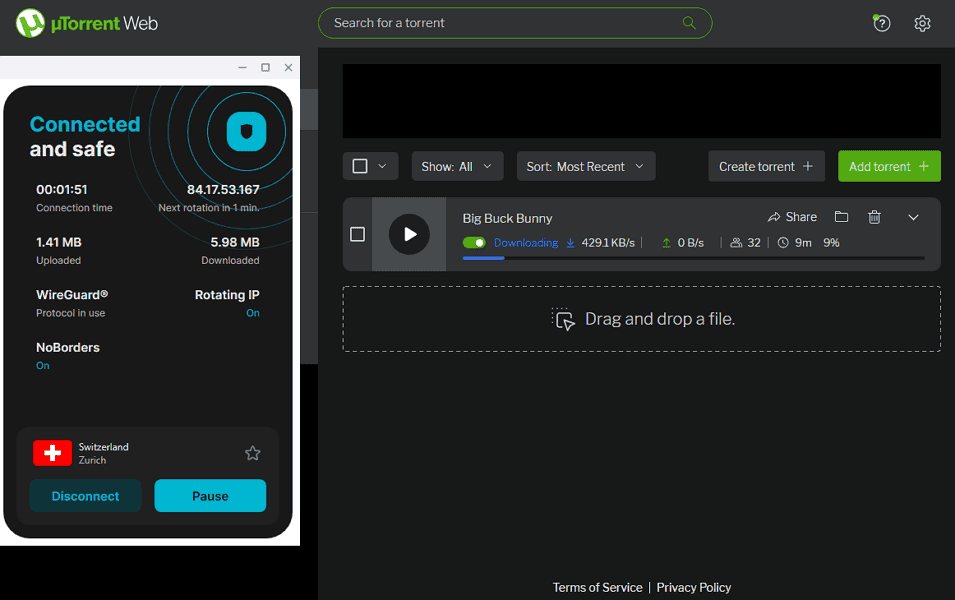Click the NoBorders On setting

68,356
